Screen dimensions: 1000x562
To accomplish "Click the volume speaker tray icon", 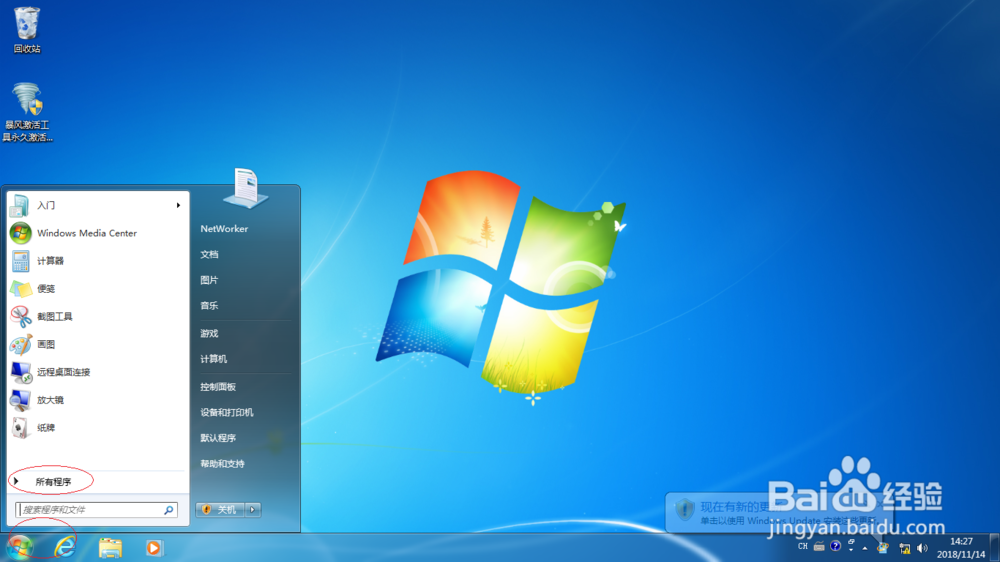I will tap(922, 548).
